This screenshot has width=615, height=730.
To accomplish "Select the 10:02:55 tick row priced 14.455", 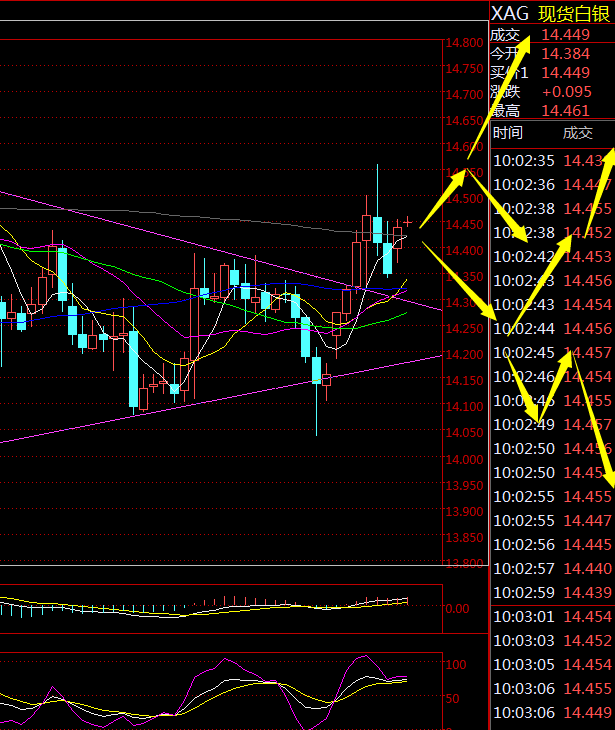I will pos(553,497).
